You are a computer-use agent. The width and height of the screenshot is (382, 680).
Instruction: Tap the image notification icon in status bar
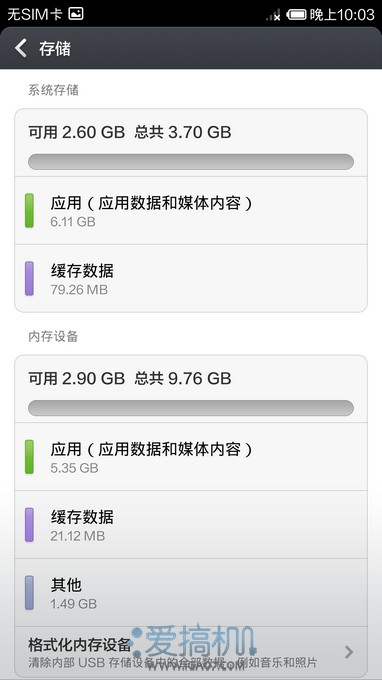pos(75,14)
